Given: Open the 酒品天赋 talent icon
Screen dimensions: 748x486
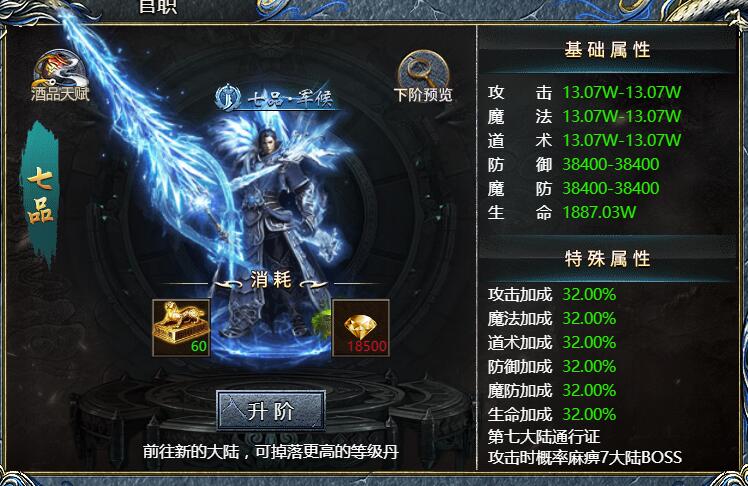Looking at the screenshot, I should 60,76.
